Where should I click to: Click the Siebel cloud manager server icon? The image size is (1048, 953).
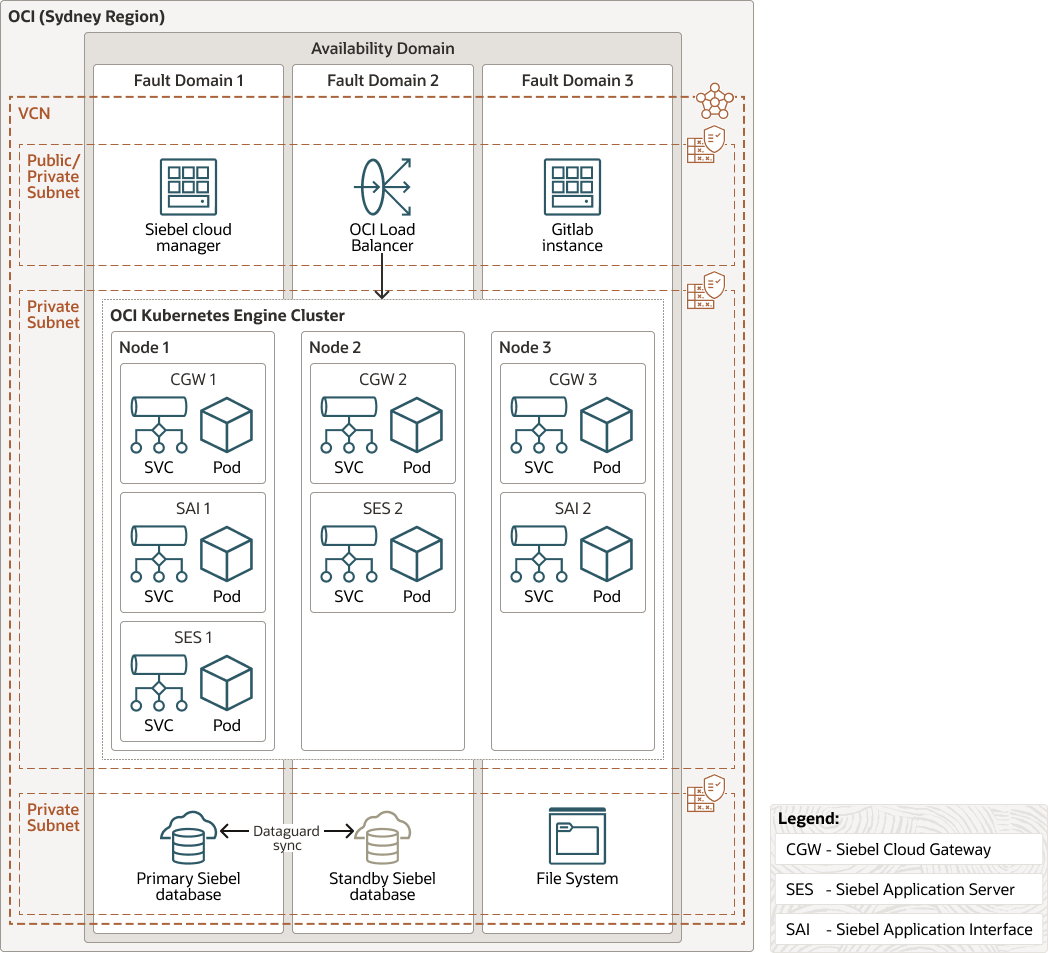click(x=188, y=187)
